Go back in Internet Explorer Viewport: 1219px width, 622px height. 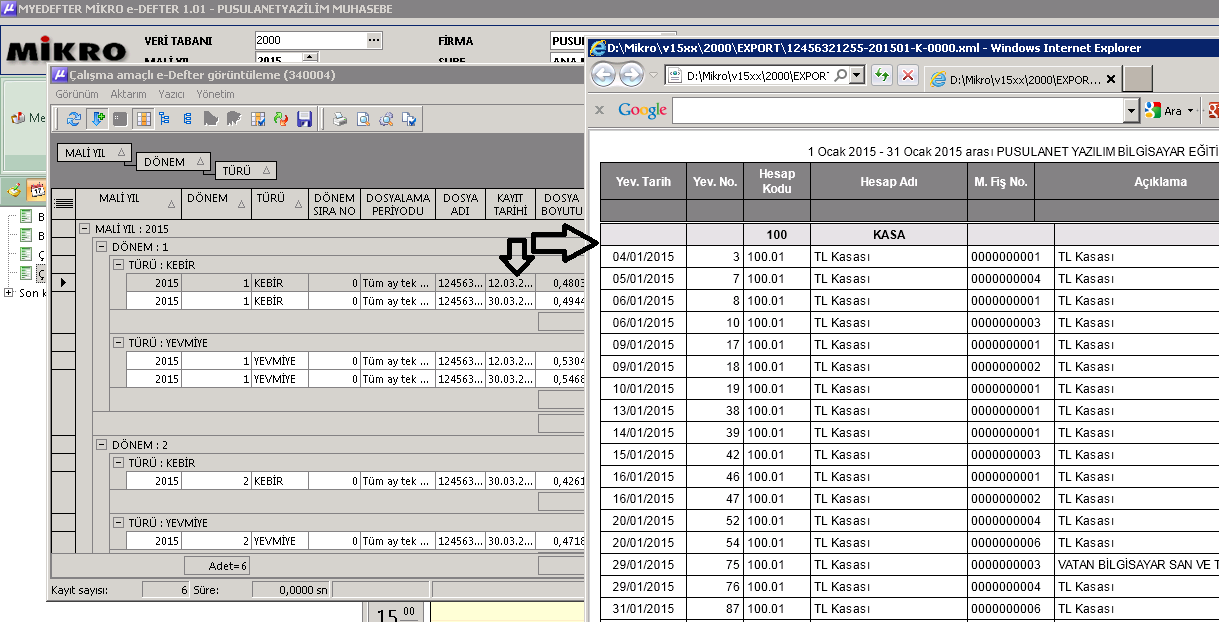click(604, 75)
